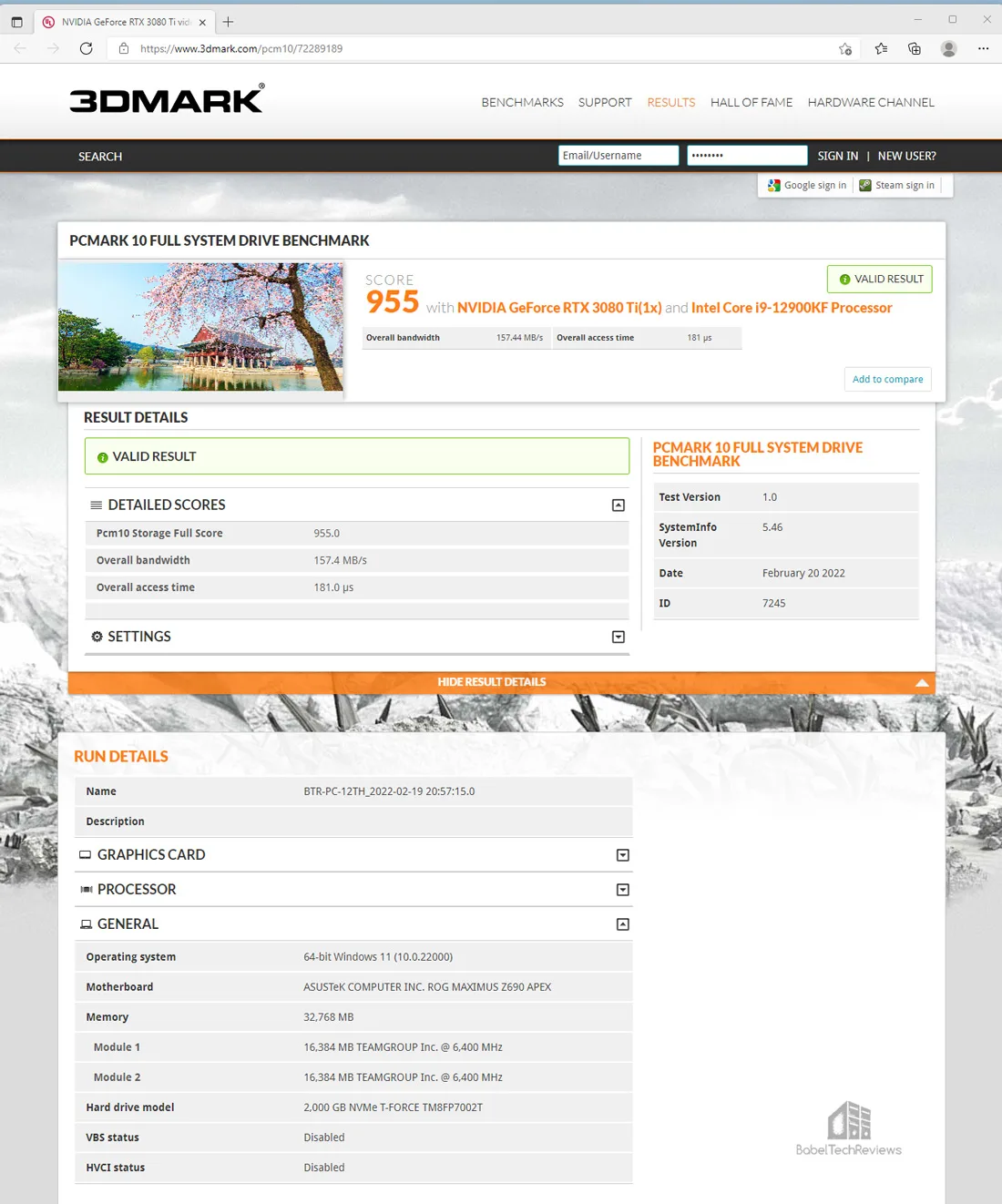Open the Results menu
1002x1204 pixels.
pos(671,102)
